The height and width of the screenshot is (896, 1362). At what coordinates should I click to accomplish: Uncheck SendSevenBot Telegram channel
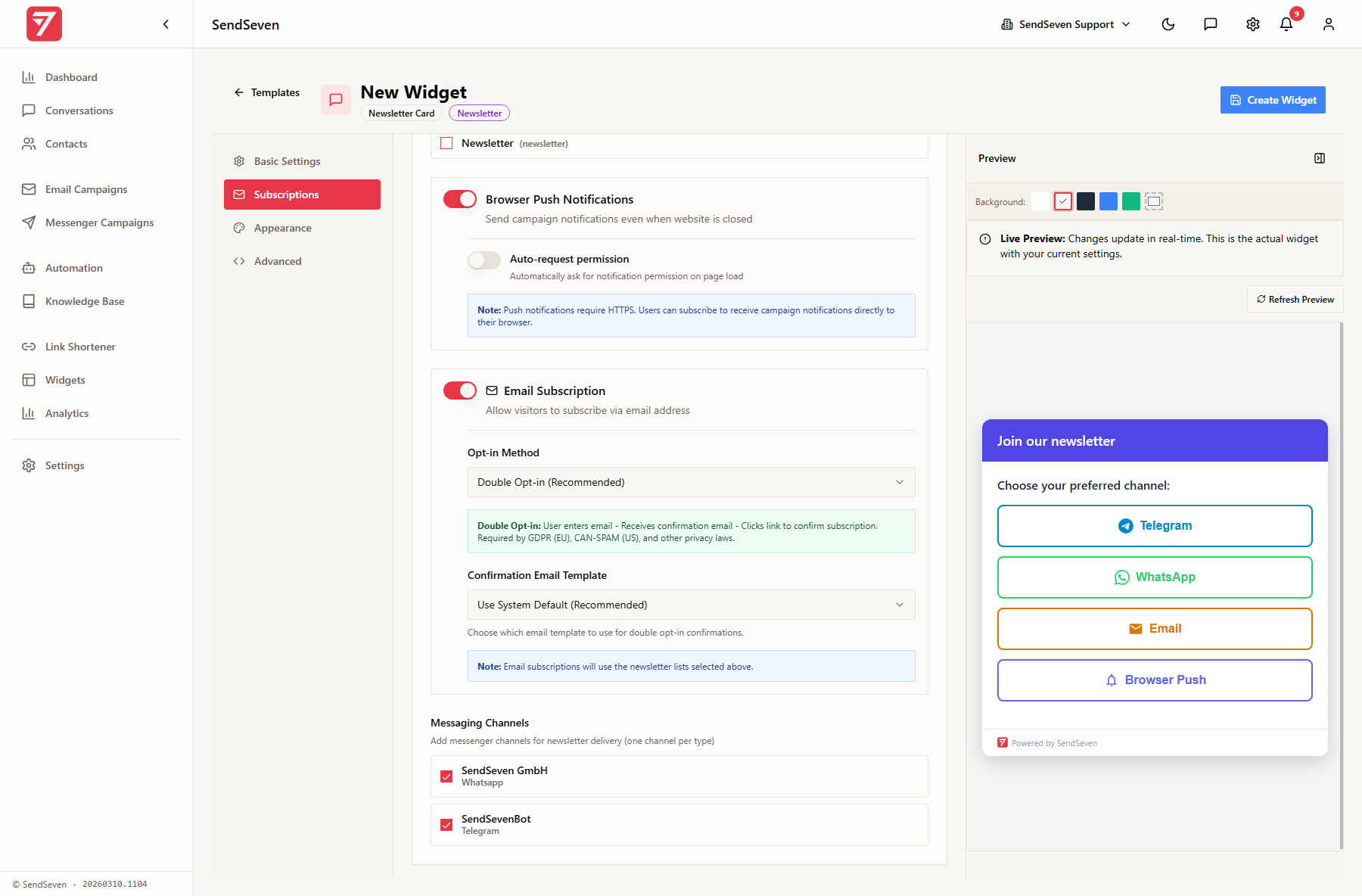click(446, 825)
